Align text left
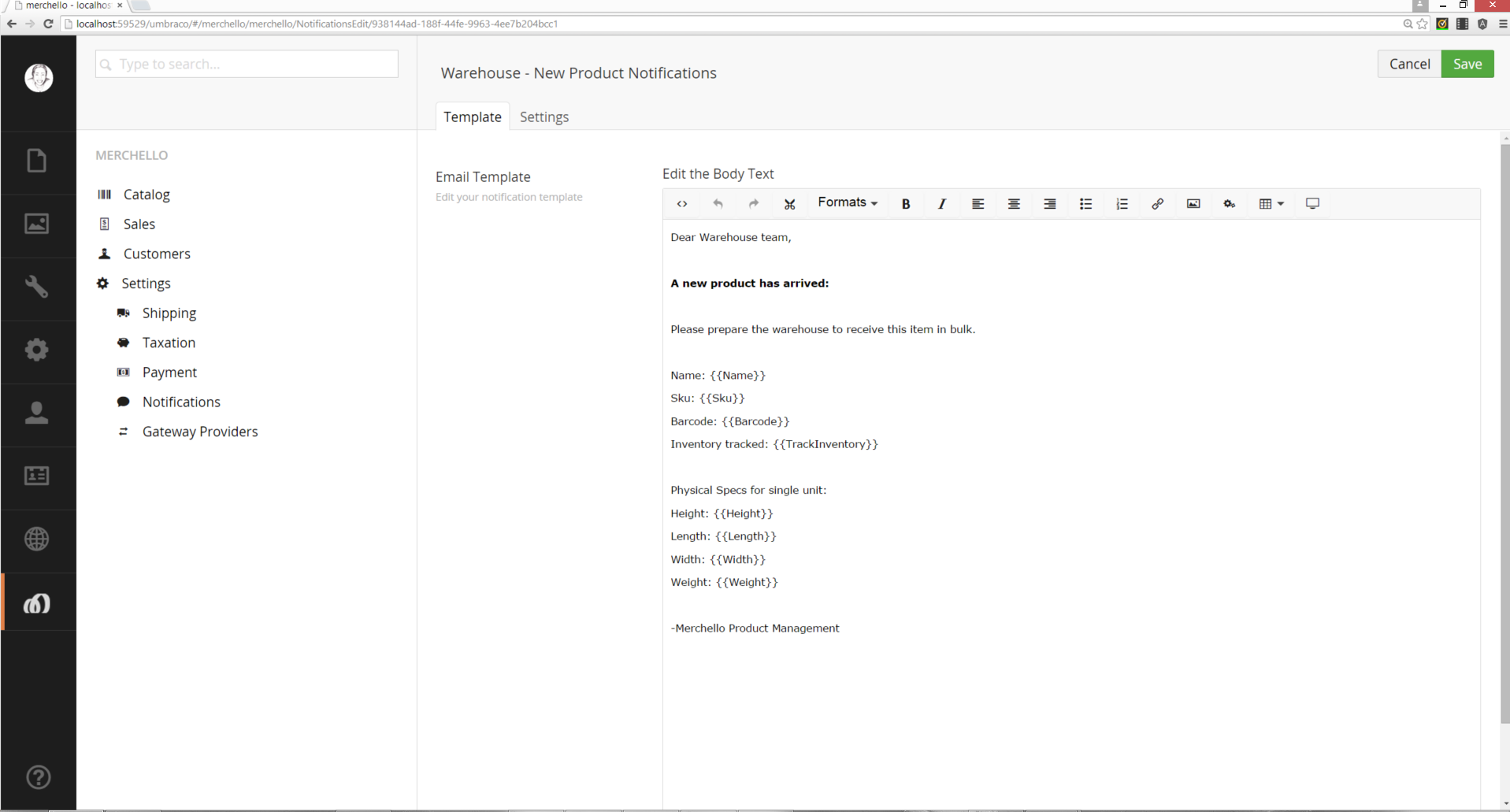Viewport: 1510px width, 812px height. pyautogui.click(x=978, y=204)
